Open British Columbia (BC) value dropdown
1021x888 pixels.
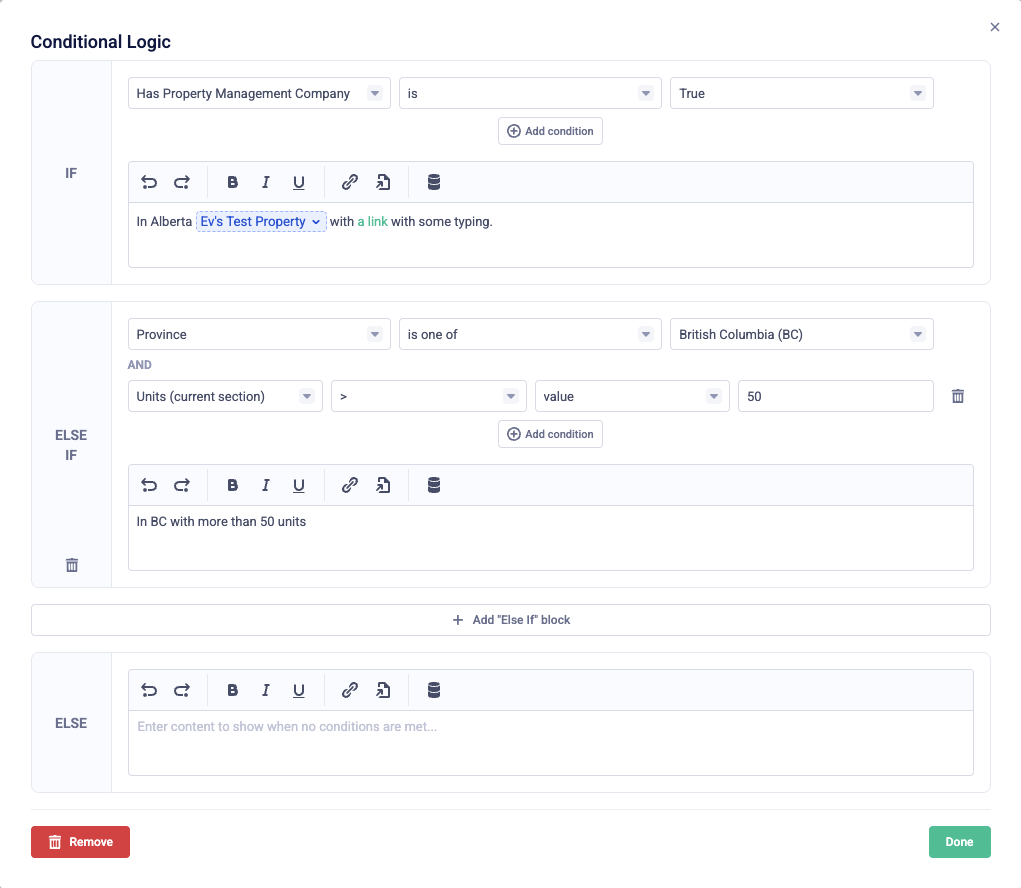pyautogui.click(x=802, y=334)
